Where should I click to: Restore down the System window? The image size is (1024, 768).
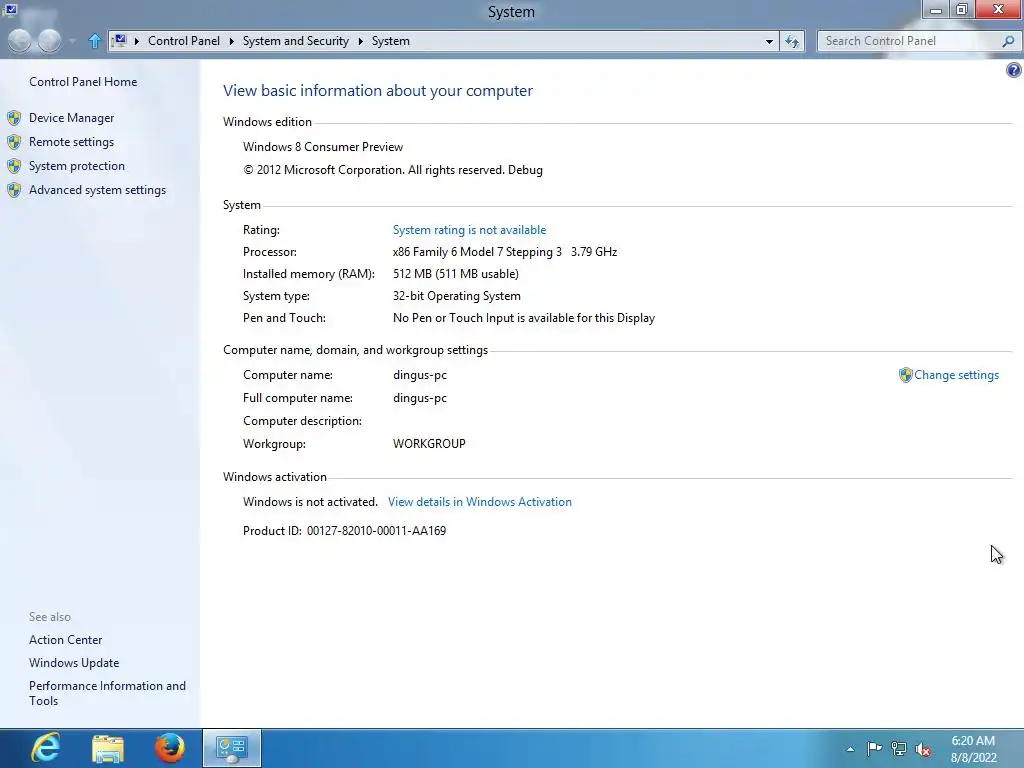coord(961,9)
